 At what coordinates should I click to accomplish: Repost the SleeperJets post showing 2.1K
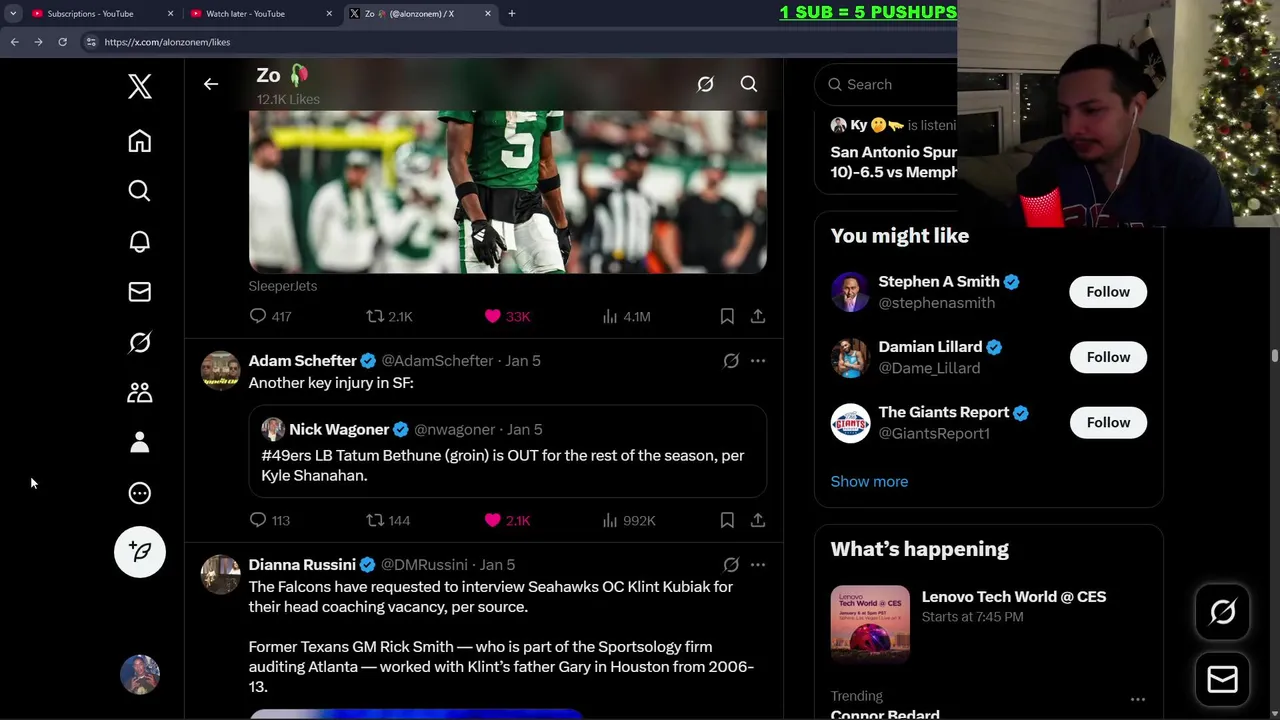(389, 316)
